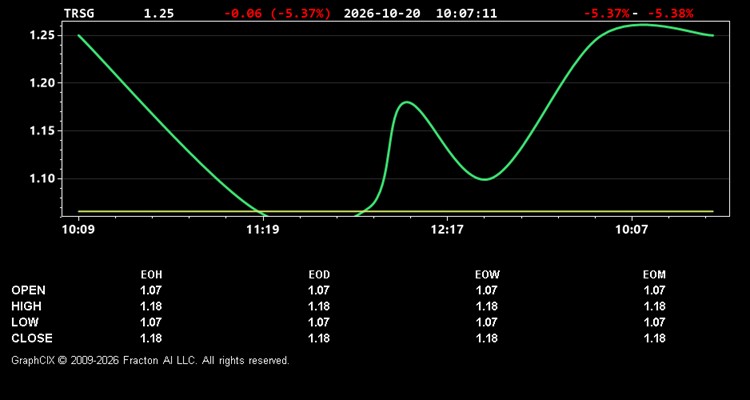Click the 10:07:11 timestamp
Image resolution: width=750 pixels, height=400 pixels.
pyautogui.click(x=466, y=13)
